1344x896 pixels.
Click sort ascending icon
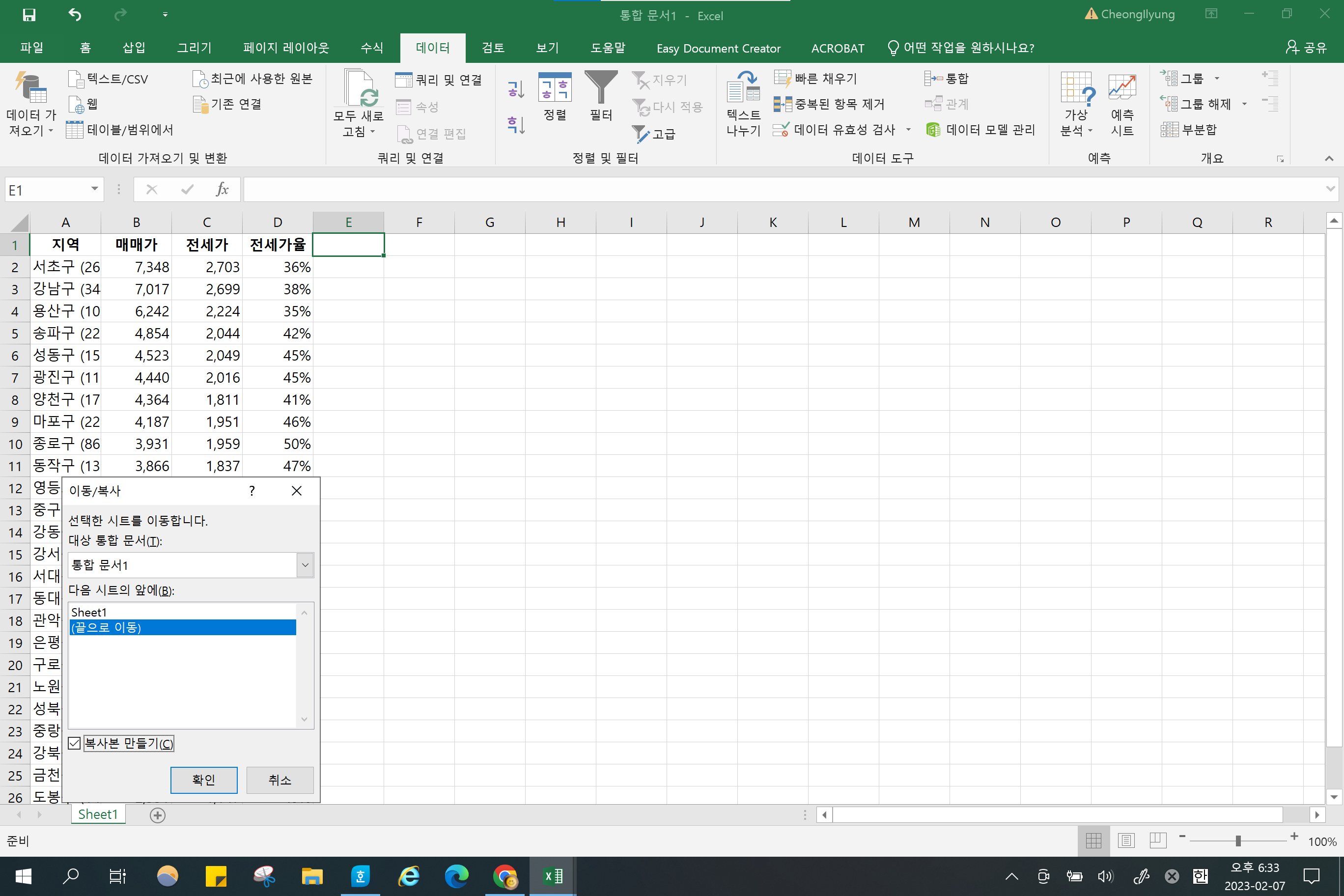515,88
